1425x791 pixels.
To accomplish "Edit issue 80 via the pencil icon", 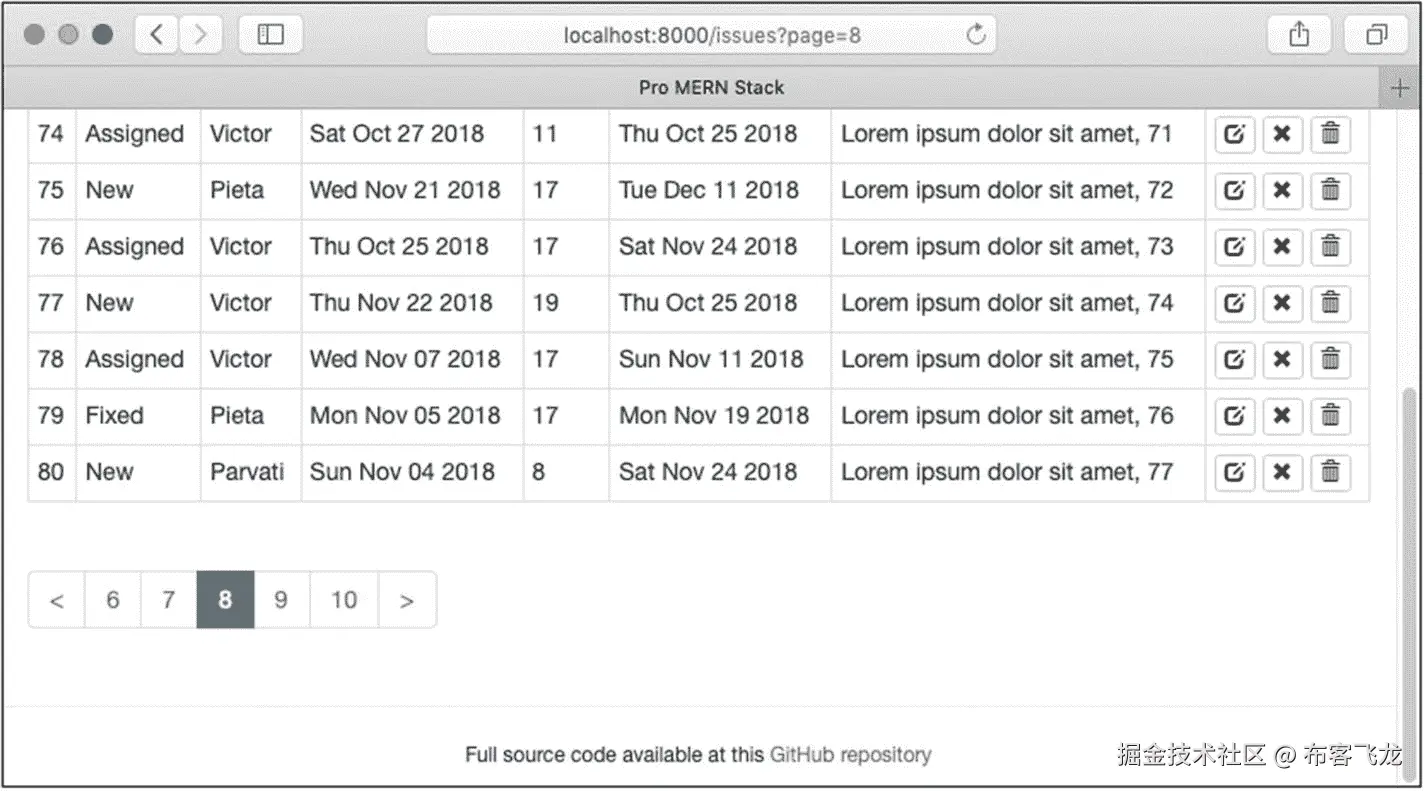I will [1234, 472].
